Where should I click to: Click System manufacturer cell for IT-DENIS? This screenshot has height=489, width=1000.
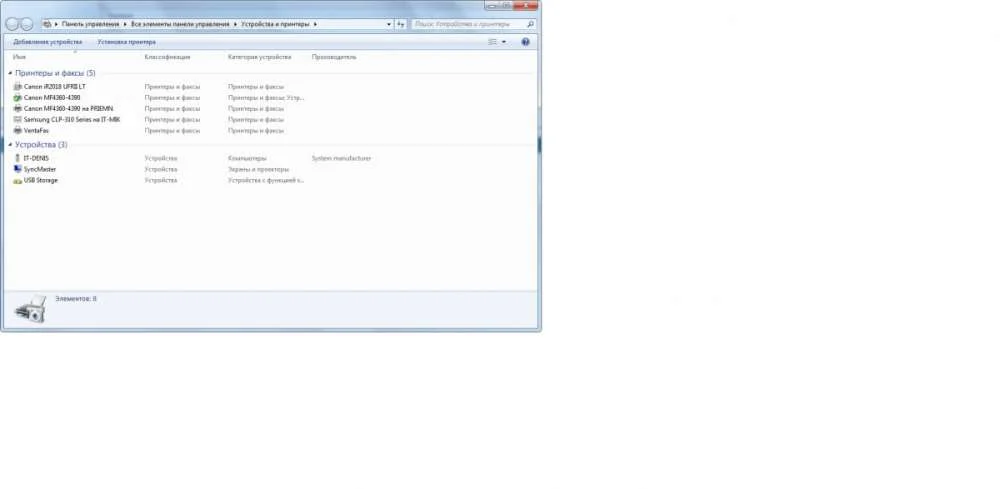[x=341, y=158]
